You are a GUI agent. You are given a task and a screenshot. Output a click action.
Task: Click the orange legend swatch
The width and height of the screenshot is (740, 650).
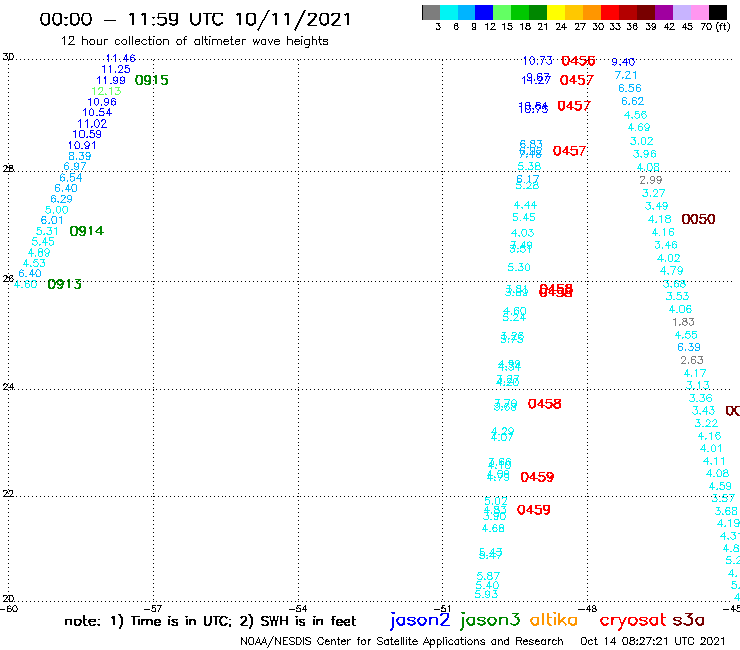coord(591,12)
